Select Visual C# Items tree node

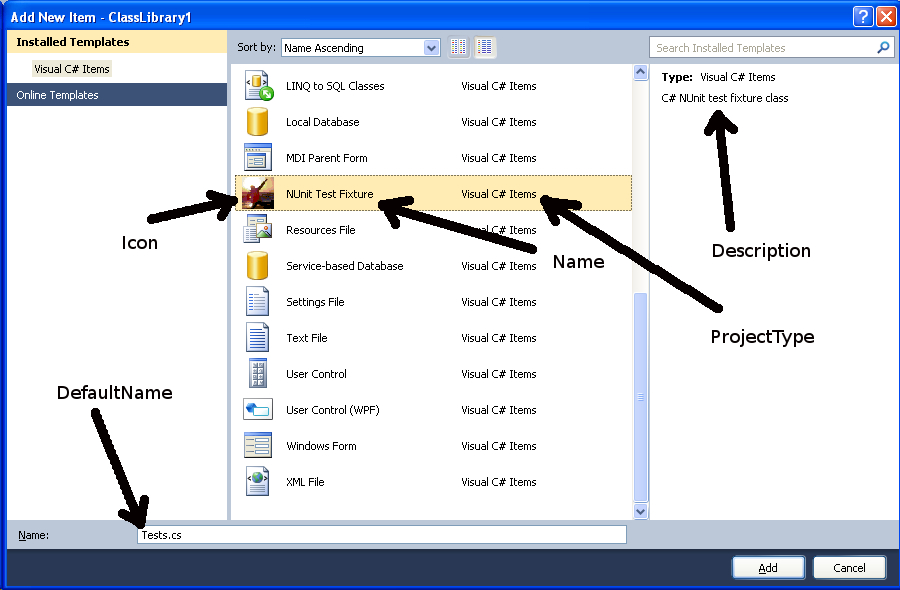click(x=72, y=69)
